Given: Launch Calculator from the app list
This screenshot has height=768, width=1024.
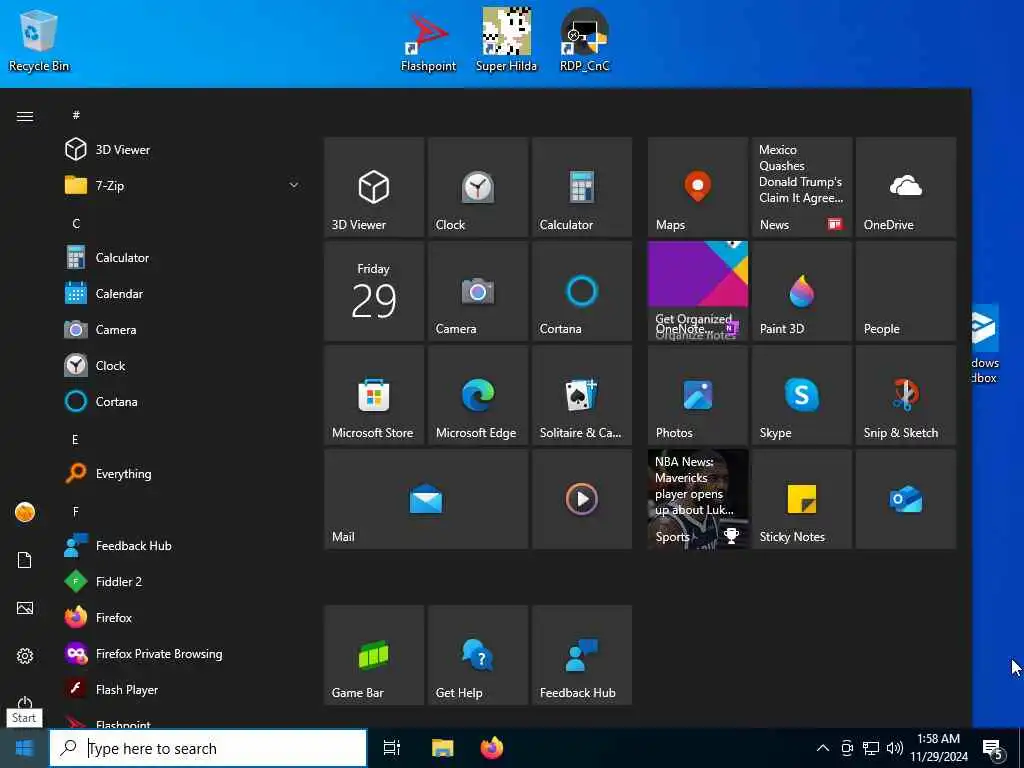Looking at the screenshot, I should (183, 257).
